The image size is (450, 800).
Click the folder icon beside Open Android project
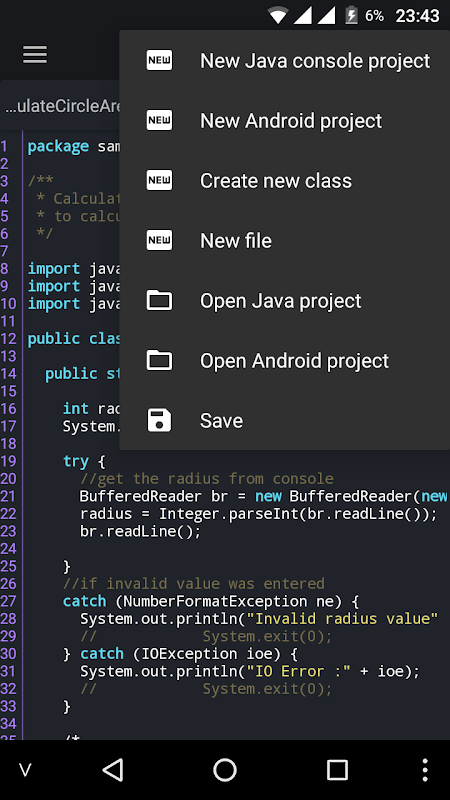click(x=159, y=361)
